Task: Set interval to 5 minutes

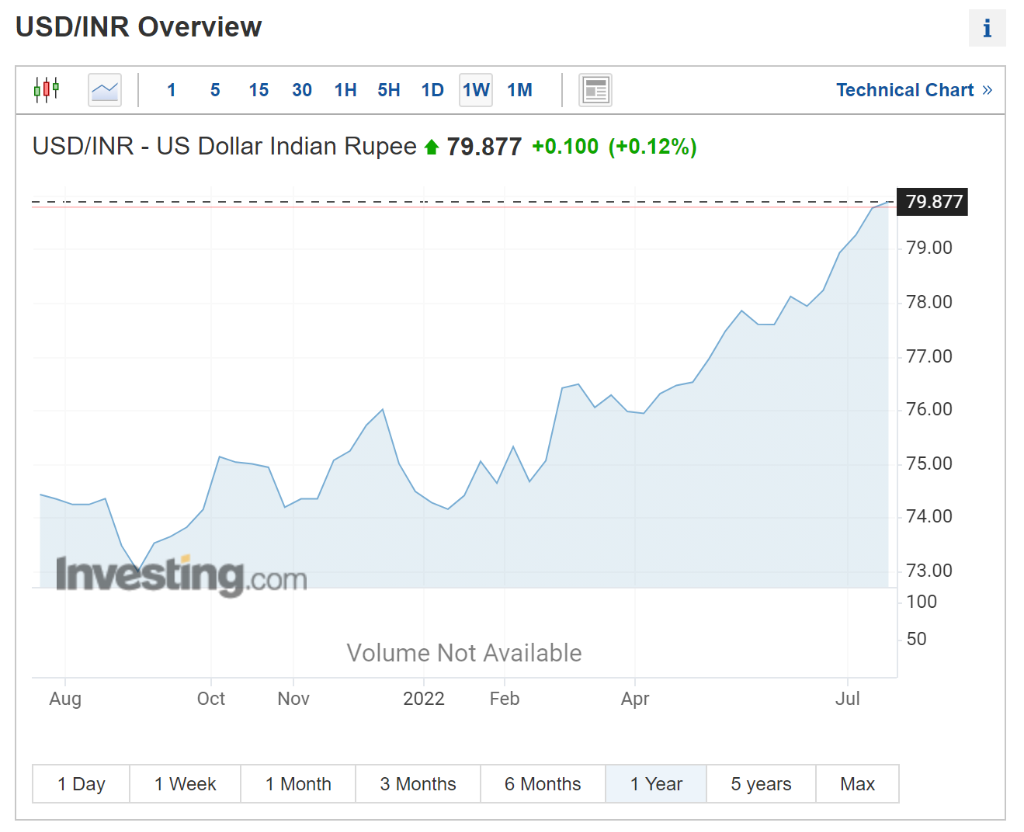Action: (215, 90)
